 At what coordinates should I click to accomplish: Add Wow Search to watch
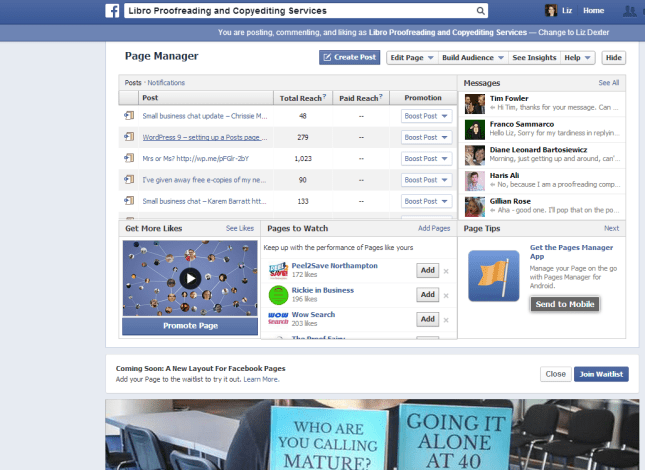[x=427, y=319]
